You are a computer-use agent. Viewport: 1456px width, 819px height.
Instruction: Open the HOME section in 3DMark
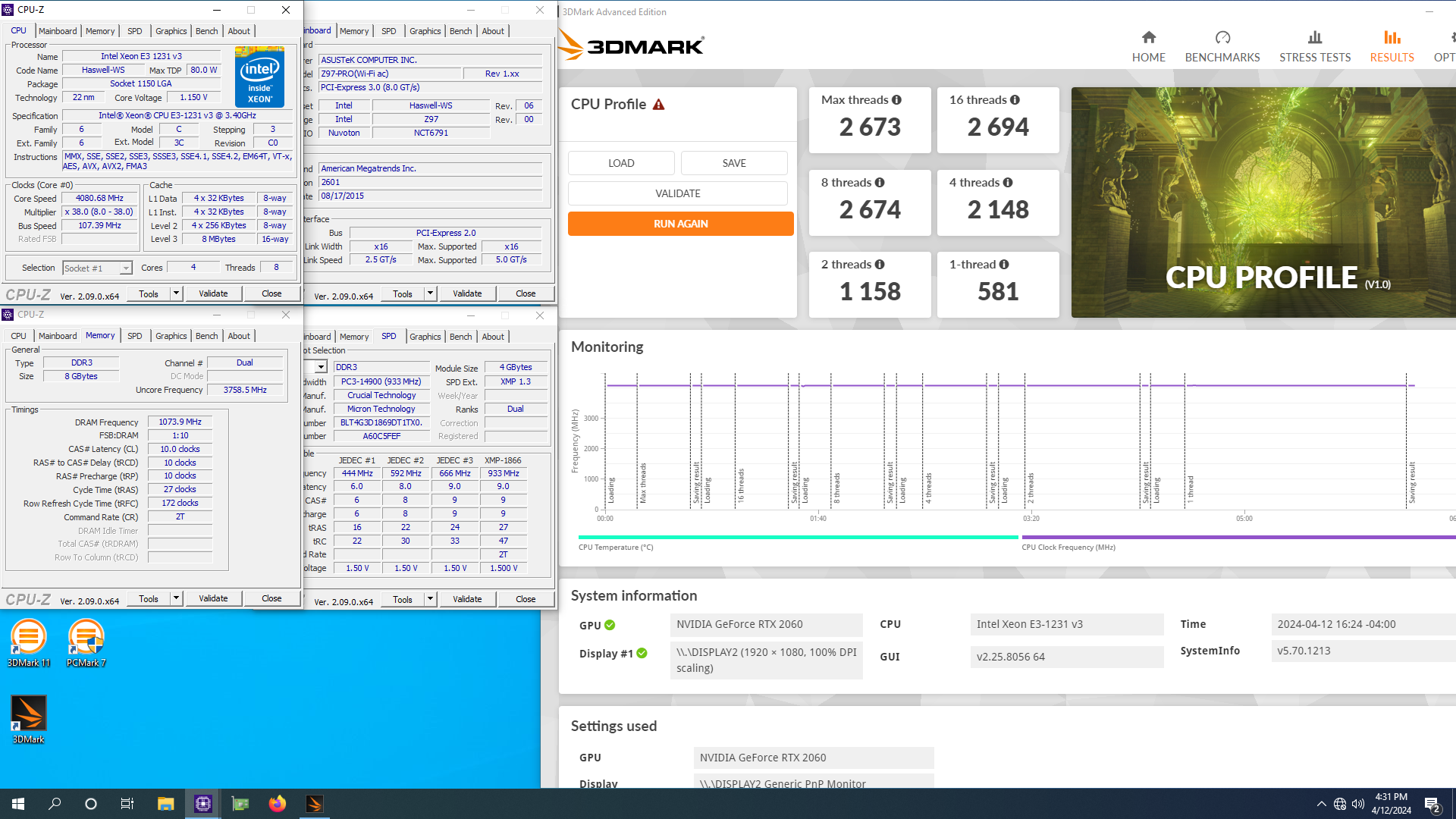(x=1148, y=46)
